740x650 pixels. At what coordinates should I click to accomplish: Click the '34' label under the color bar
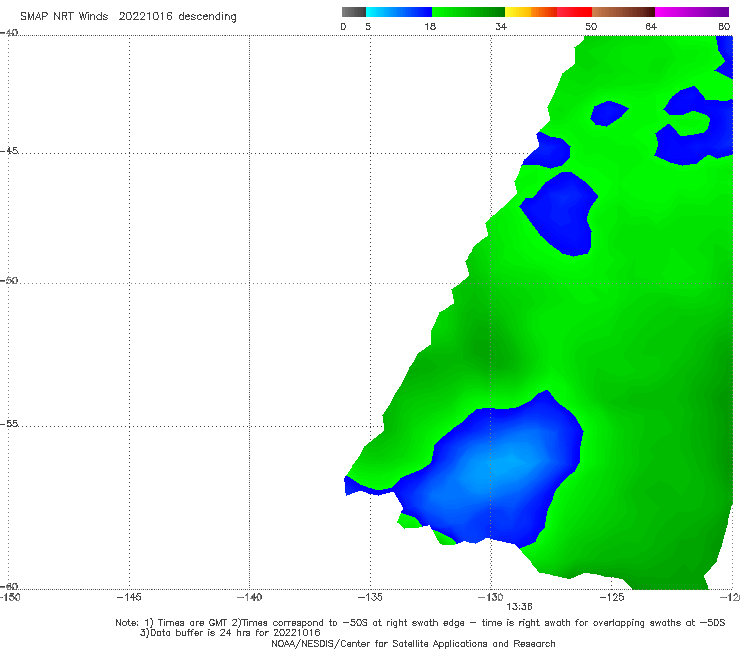point(501,27)
